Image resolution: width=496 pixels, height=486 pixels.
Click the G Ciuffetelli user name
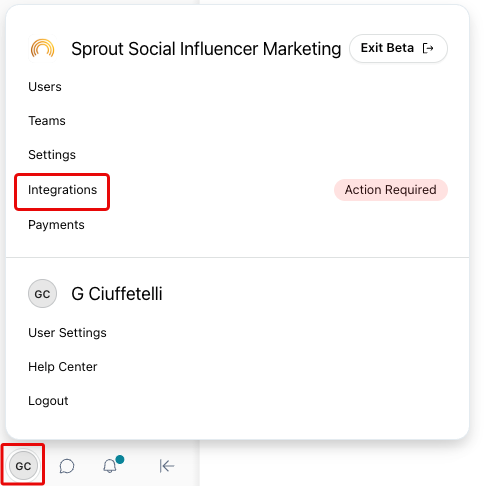(117, 294)
